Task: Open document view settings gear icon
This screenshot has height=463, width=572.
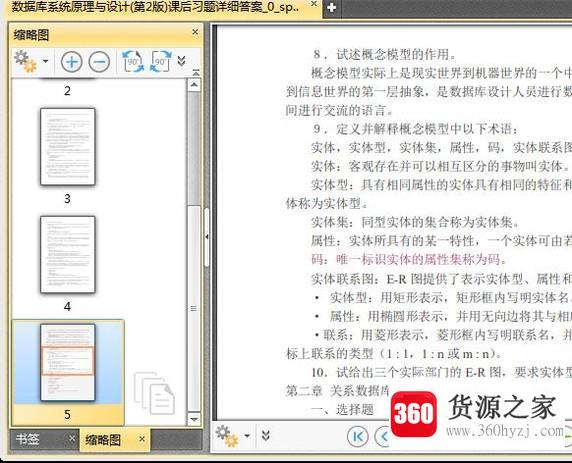Action: click(227, 436)
